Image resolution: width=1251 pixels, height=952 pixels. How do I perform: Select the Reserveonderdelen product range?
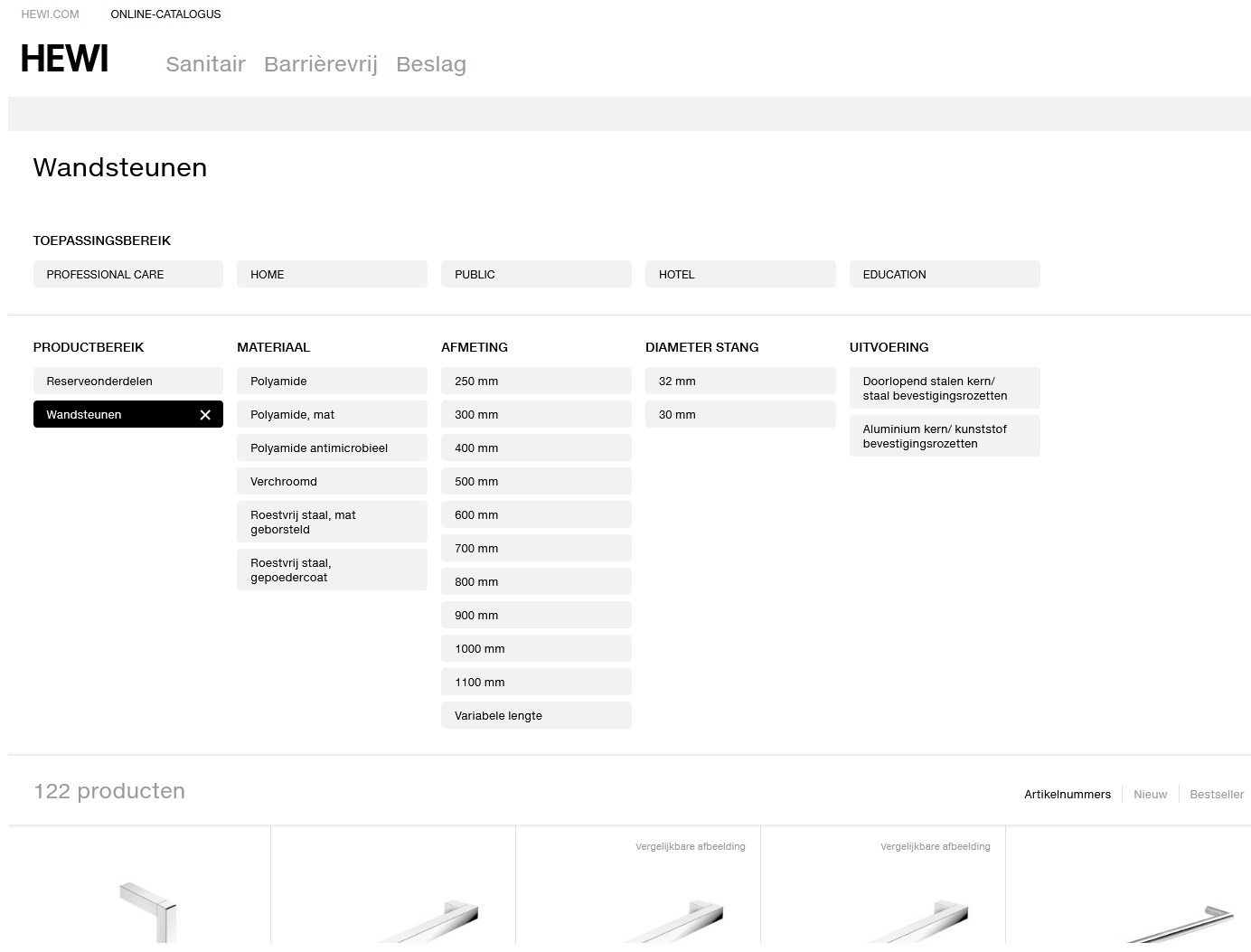pyautogui.click(x=127, y=382)
